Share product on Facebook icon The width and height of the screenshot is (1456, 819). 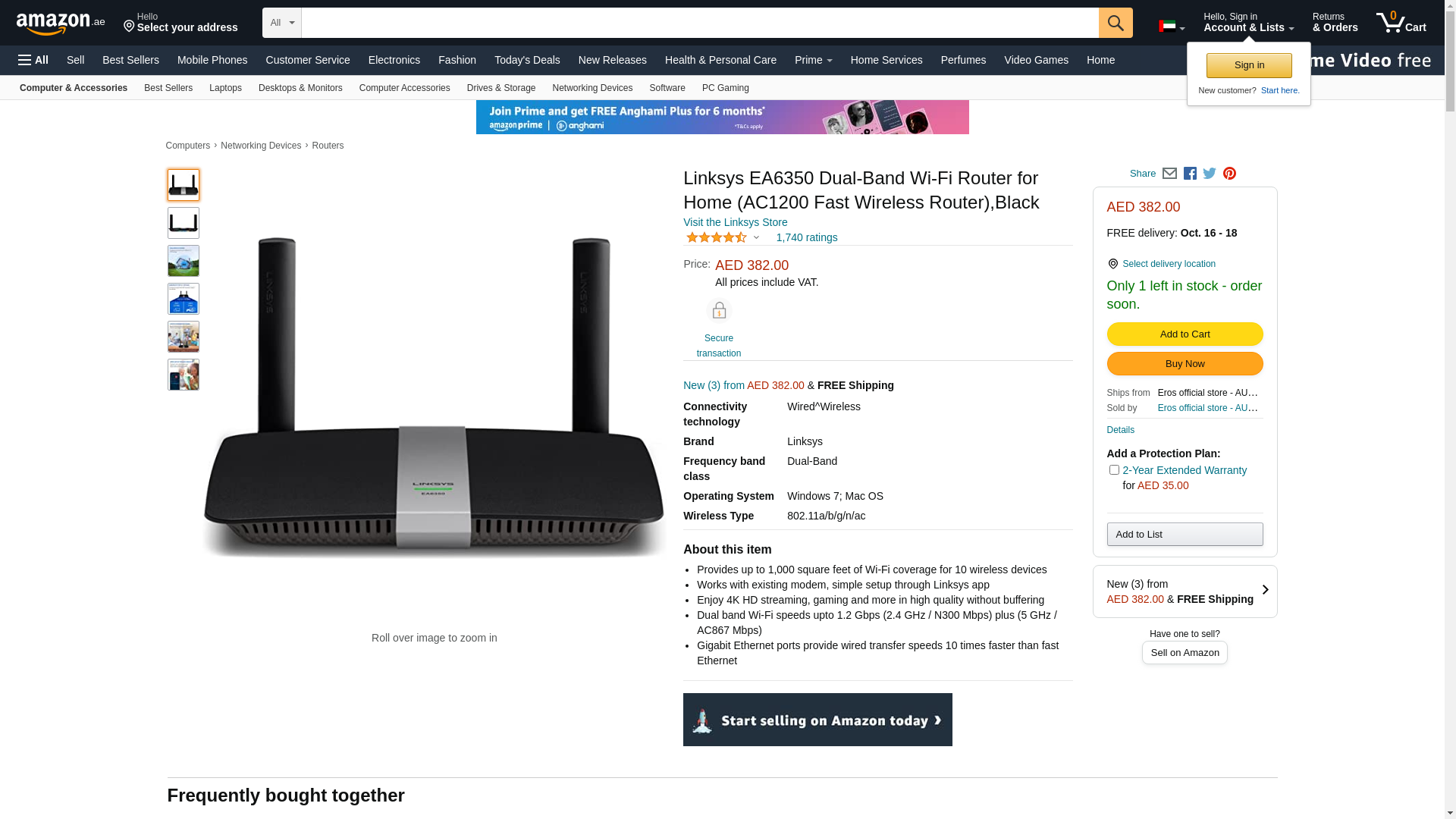1190,174
